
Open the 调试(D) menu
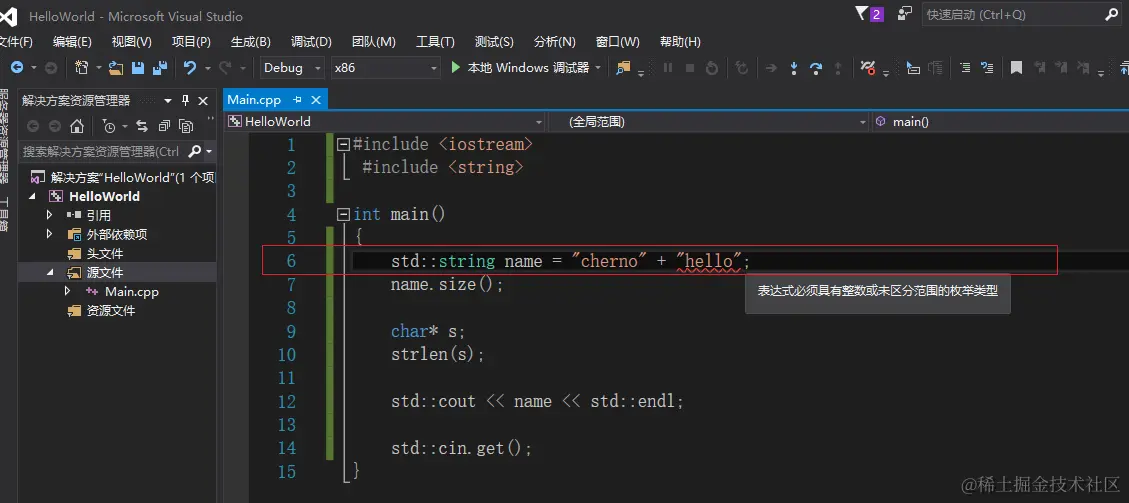[311, 42]
